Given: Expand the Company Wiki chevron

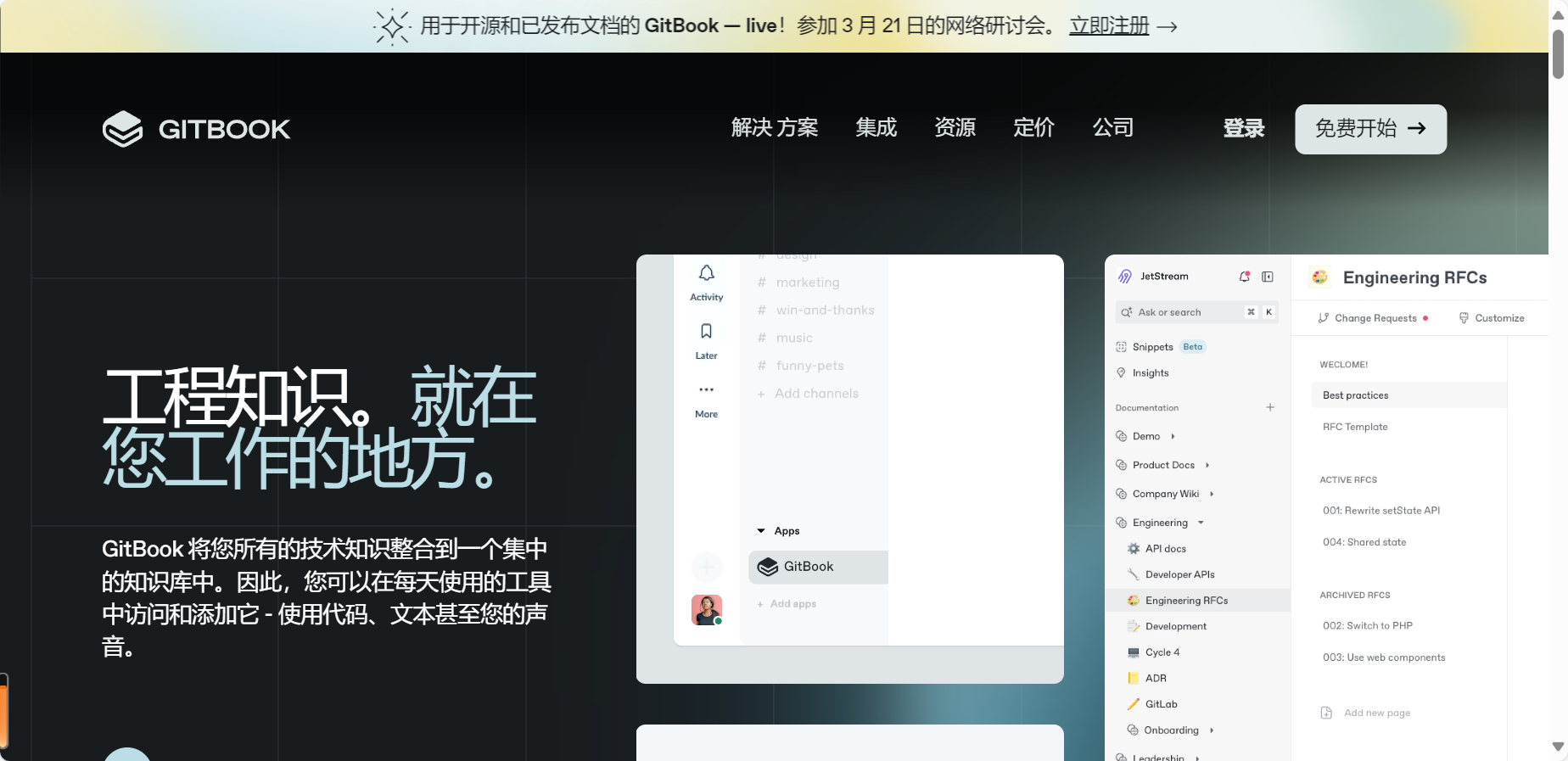Looking at the screenshot, I should (x=1212, y=494).
